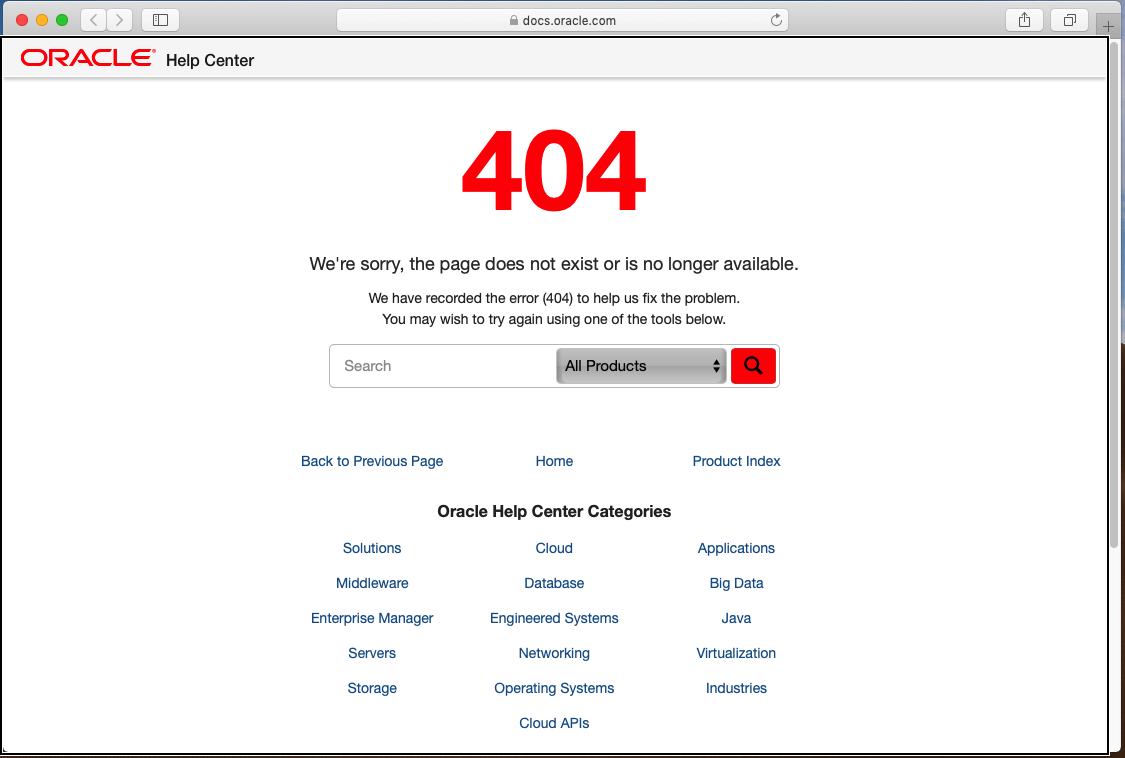Viewport: 1125px width, 758px height.
Task: Toggle the Safari sidebar button
Action: [x=160, y=20]
